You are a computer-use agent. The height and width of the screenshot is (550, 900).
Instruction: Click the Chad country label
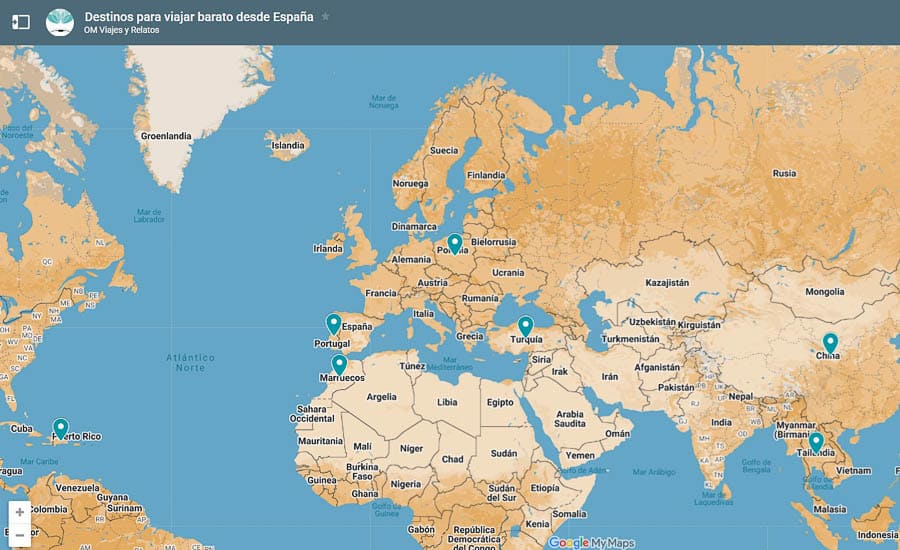452,459
